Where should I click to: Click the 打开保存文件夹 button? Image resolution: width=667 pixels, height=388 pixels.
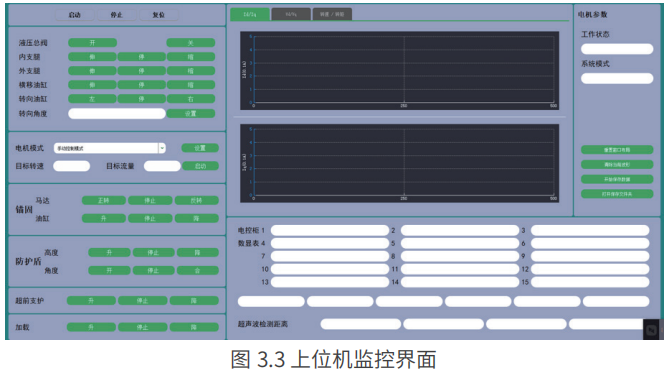click(x=617, y=194)
